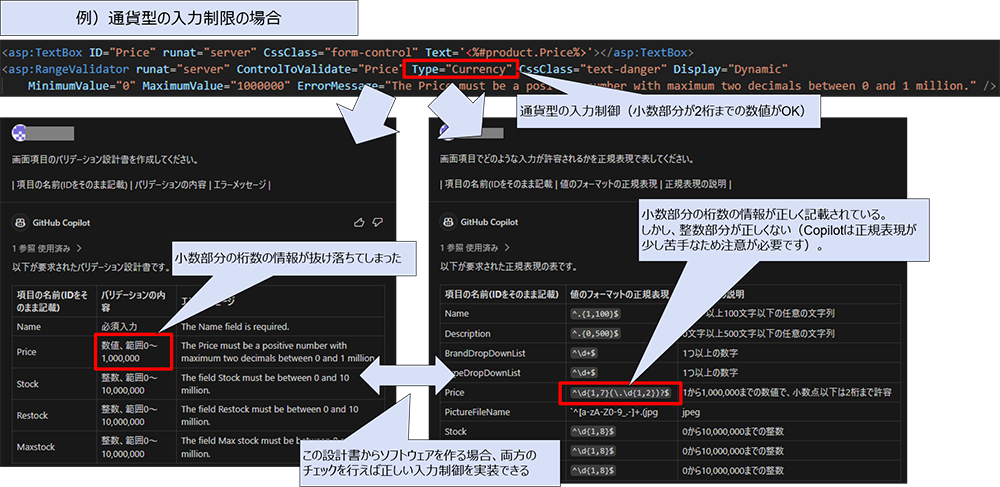
Task: Click reply text '以下が要求されたバリデーション設計書です。'
Action: click(x=89, y=266)
